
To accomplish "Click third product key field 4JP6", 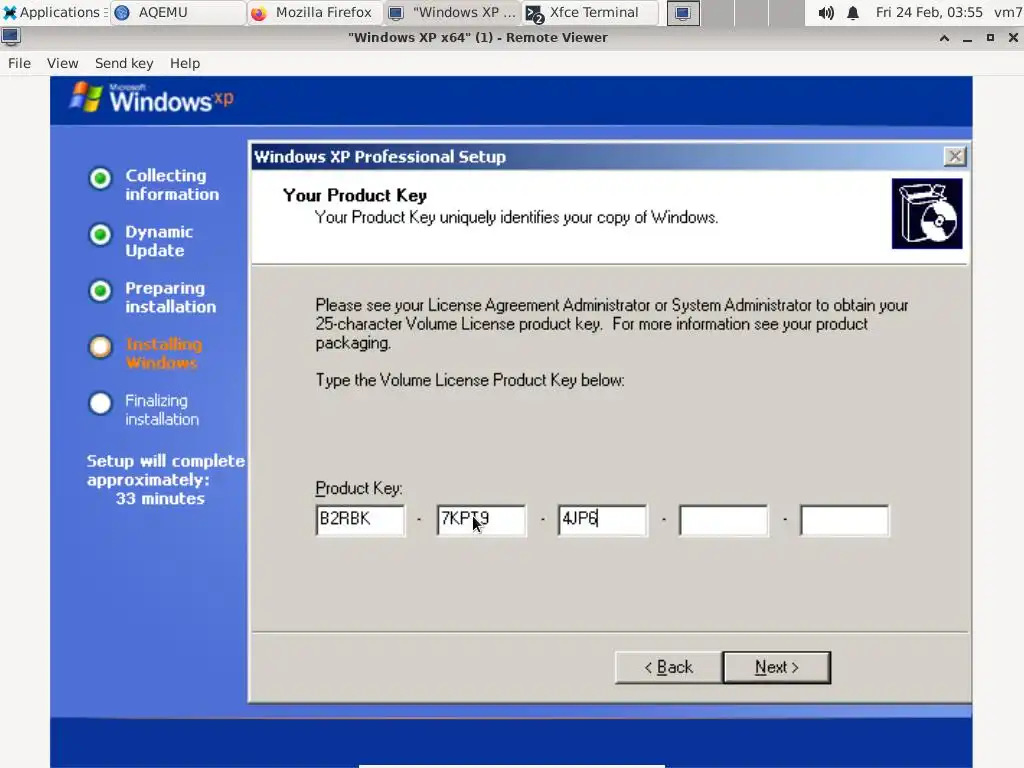I will 602,520.
